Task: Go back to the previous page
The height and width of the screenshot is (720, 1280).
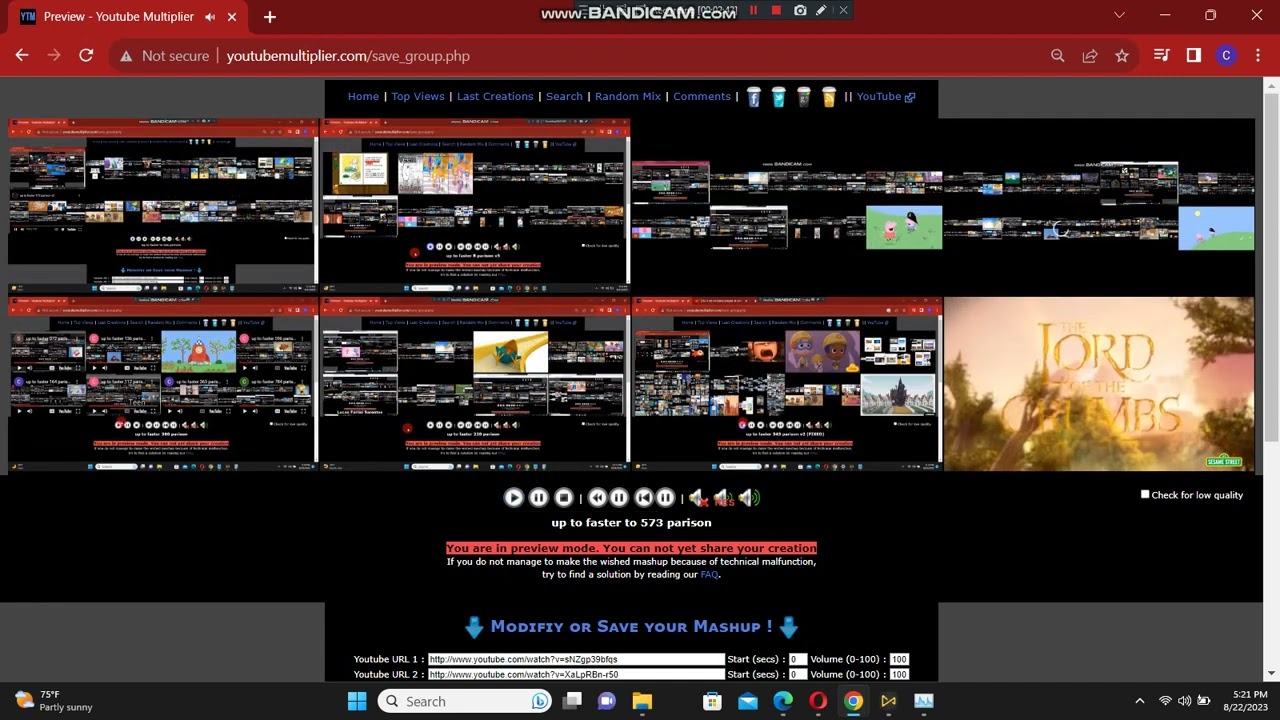Action: (x=22, y=56)
